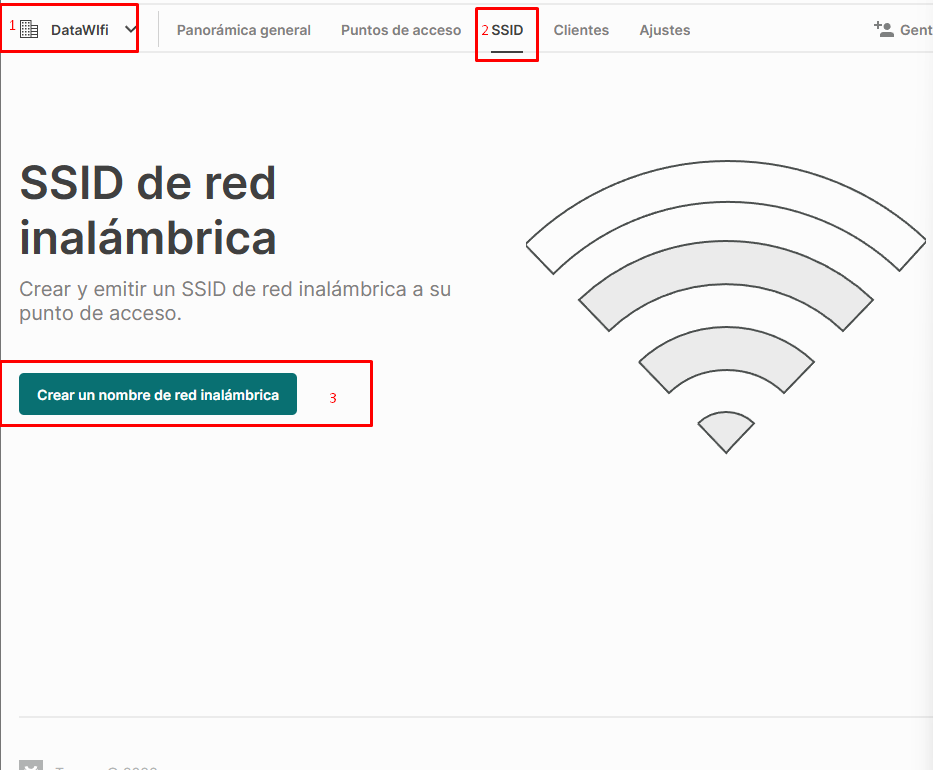This screenshot has height=770, width=933.
Task: Expand the chevron next to DataWifi
Action: [130, 29]
